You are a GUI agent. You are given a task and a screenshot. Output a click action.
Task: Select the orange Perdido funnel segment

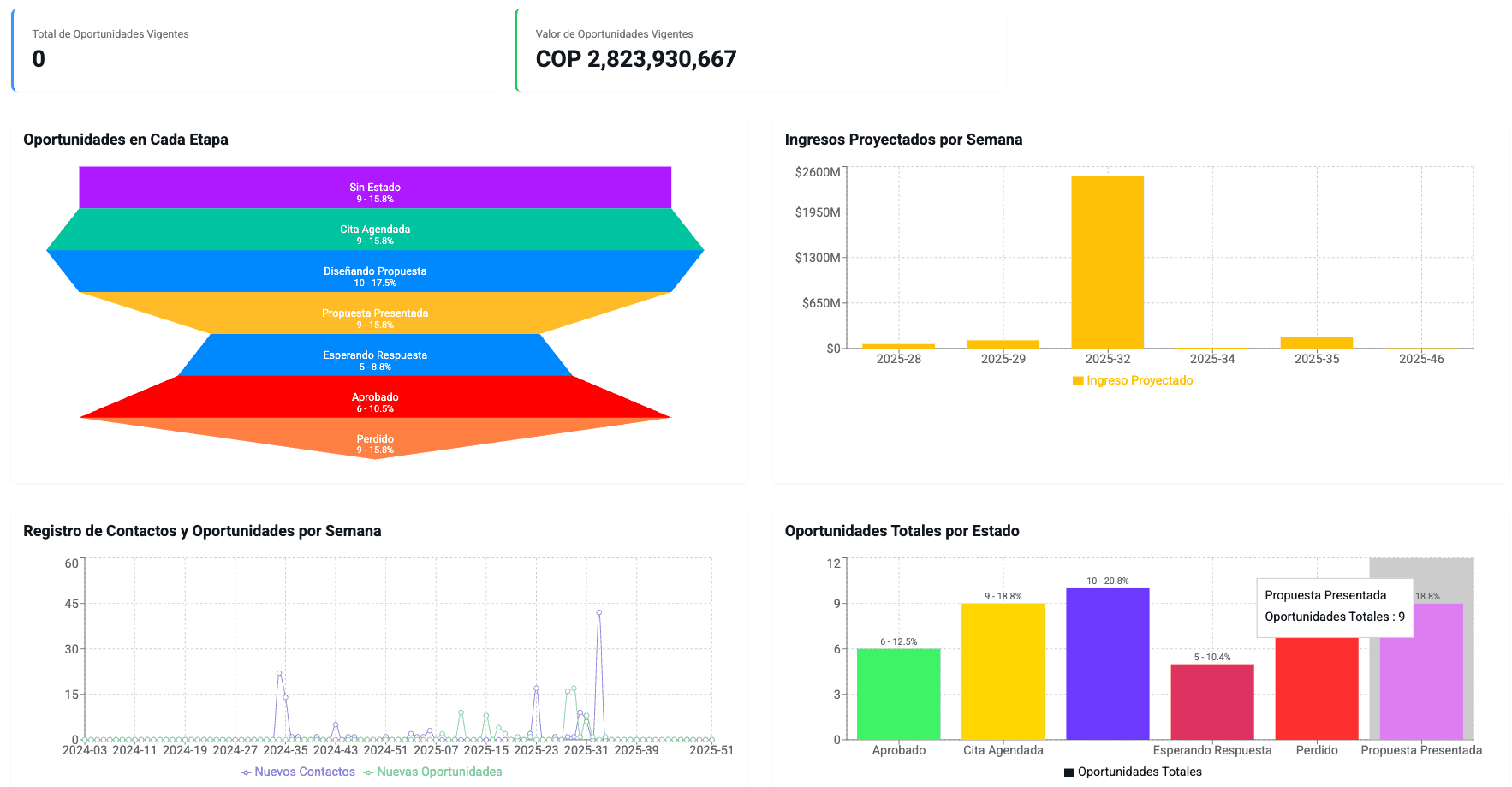[x=375, y=438]
